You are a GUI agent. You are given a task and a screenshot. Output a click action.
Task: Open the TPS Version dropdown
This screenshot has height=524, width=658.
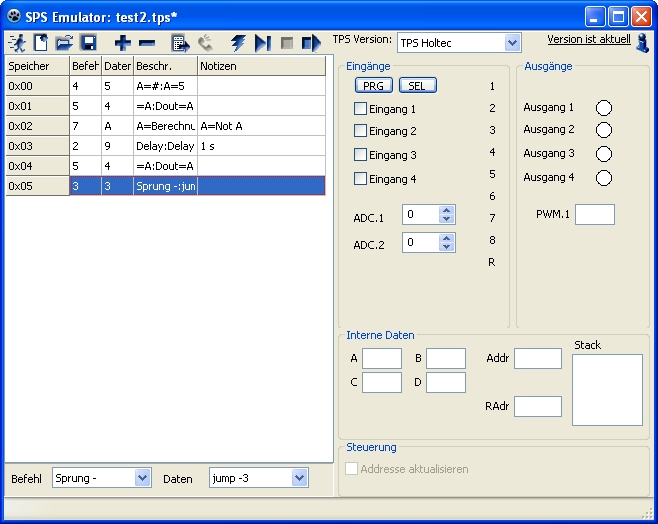pyautogui.click(x=512, y=42)
